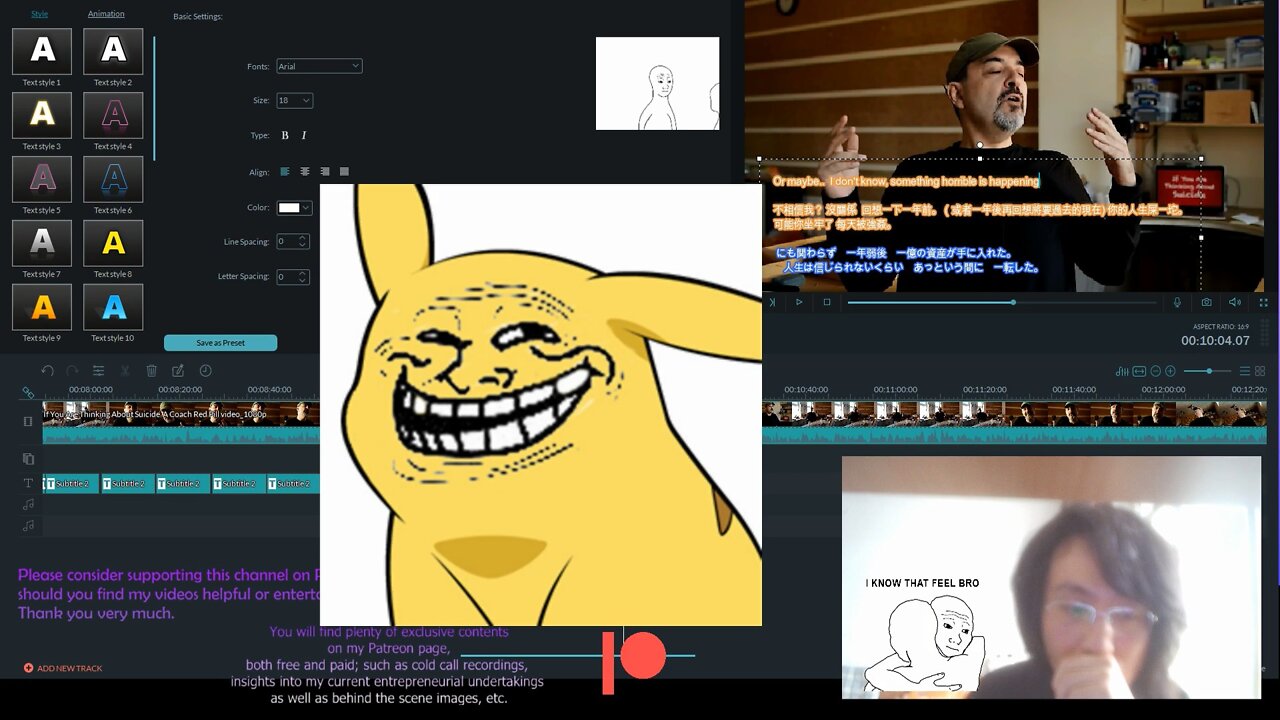Increase the Line Spacing value
The image size is (1280, 720).
303,238
